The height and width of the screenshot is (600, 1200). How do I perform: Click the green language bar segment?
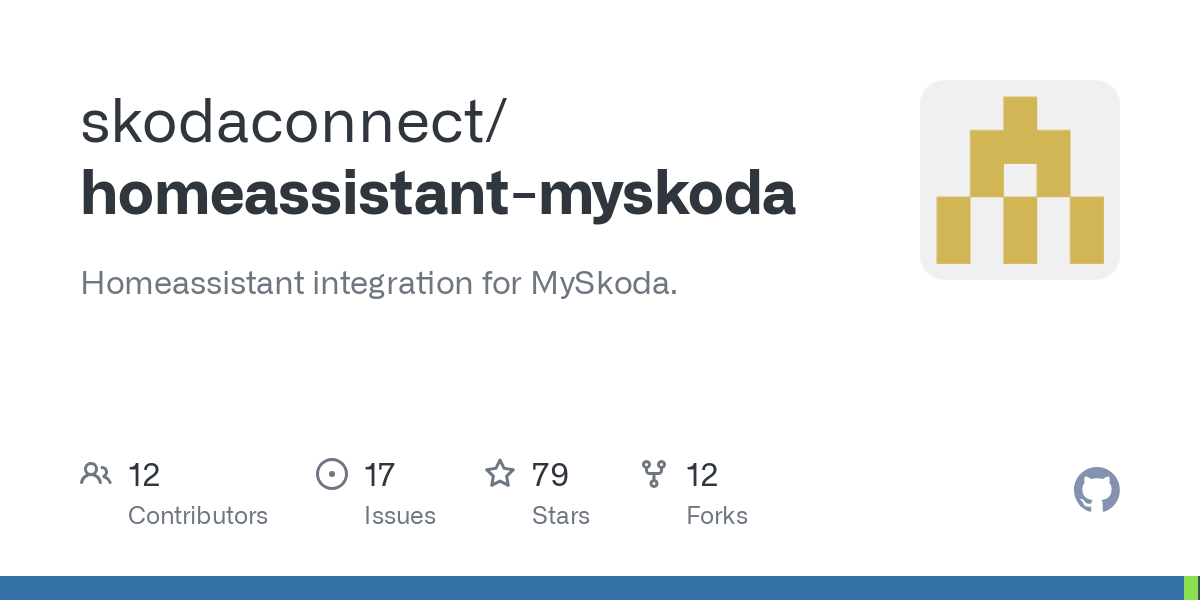point(1191,588)
